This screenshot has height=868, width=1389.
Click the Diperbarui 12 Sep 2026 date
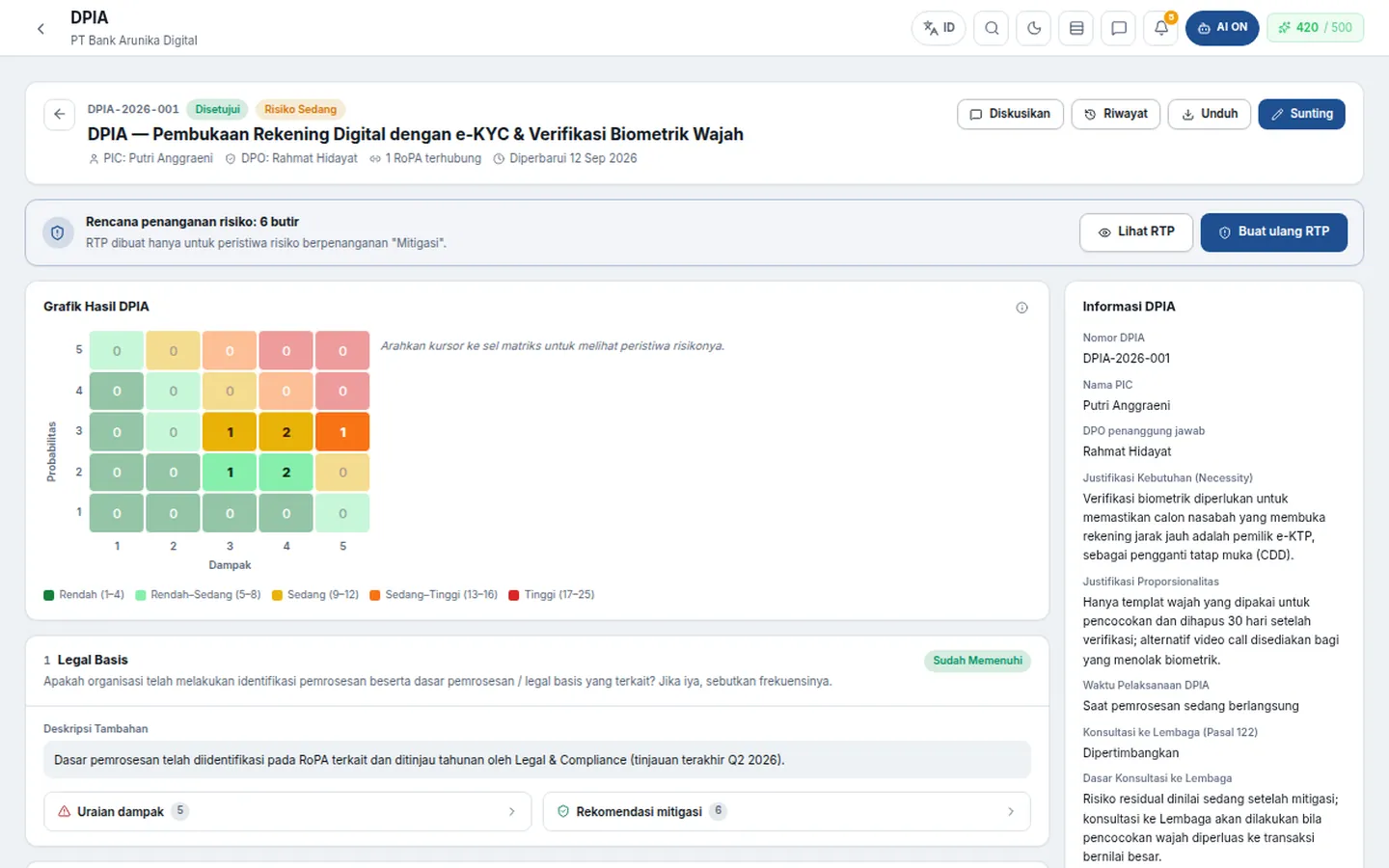[x=565, y=158]
